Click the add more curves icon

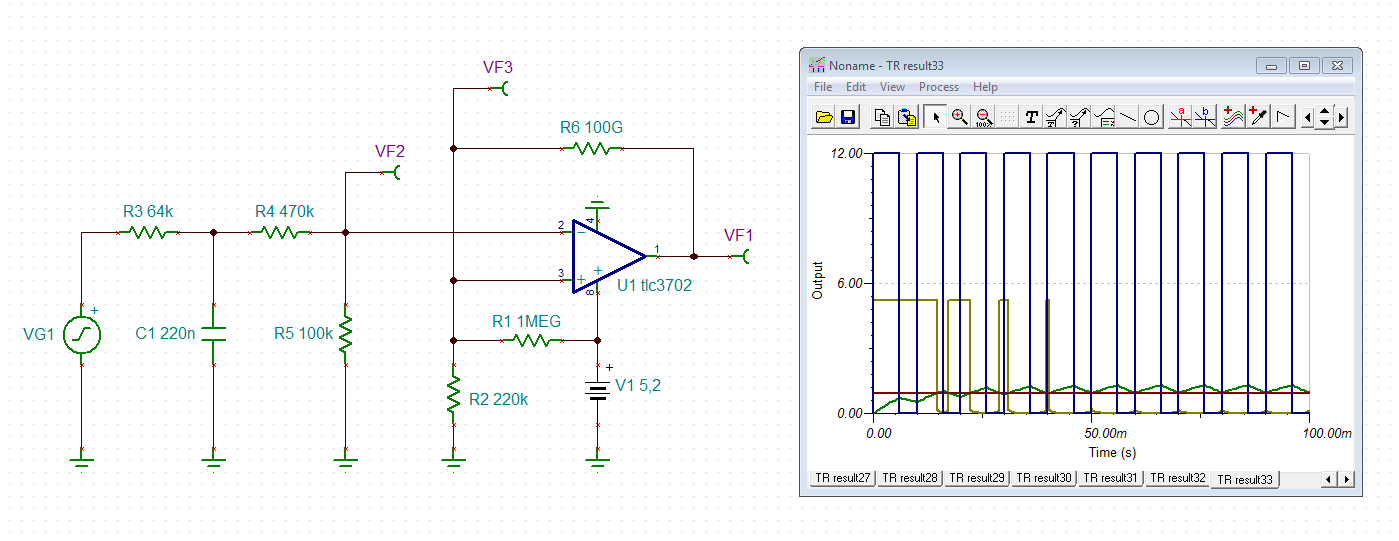tap(1234, 117)
